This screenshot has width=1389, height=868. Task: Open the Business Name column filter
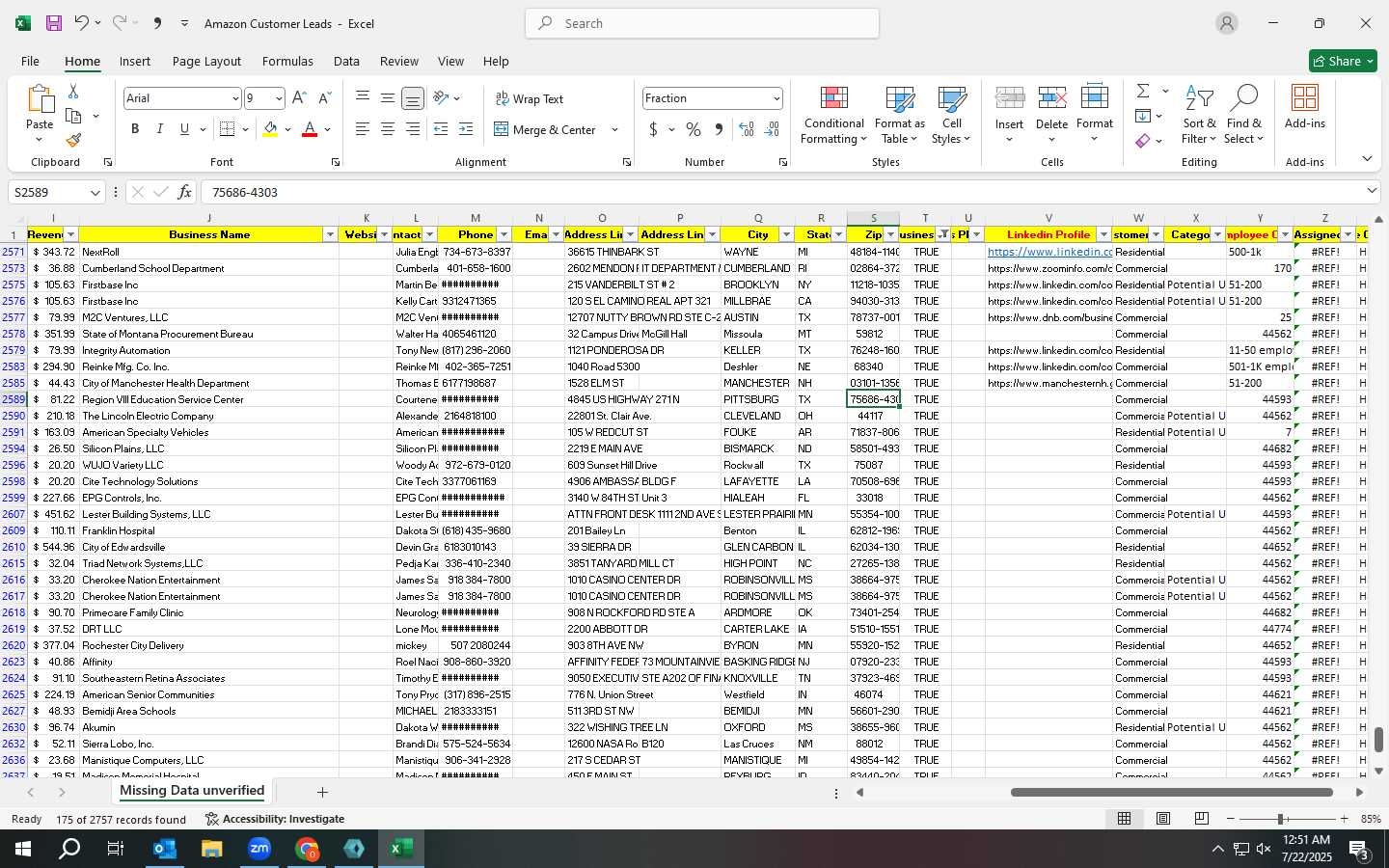[330, 234]
